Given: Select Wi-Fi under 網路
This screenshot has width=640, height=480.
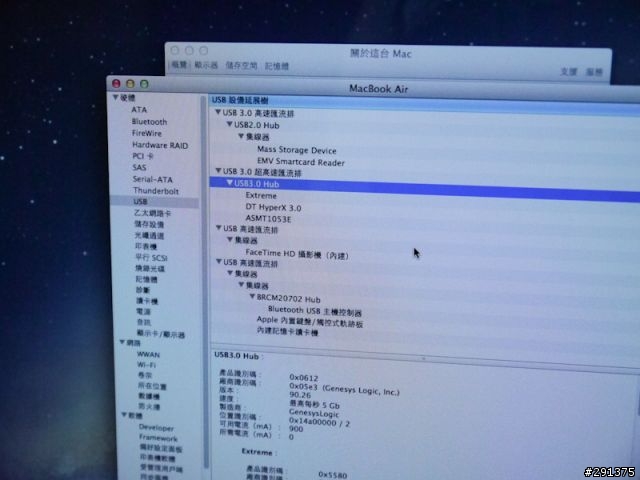Looking at the screenshot, I should click(x=147, y=365).
